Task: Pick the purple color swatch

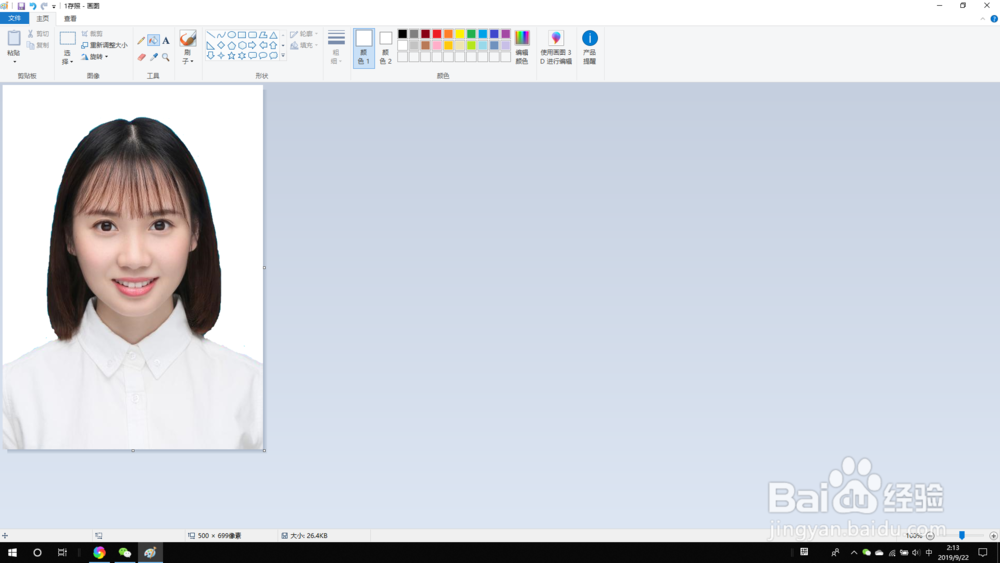Action: [x=506, y=34]
